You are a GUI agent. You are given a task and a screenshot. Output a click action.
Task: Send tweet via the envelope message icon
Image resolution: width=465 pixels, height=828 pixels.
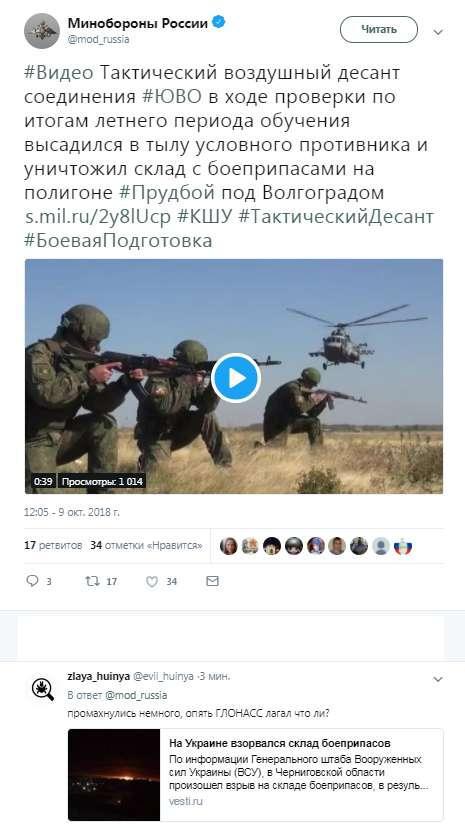(212, 581)
